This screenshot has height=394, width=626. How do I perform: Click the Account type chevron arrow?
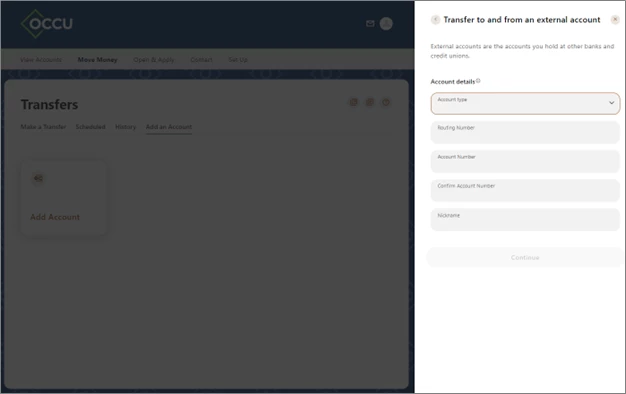coord(611,103)
